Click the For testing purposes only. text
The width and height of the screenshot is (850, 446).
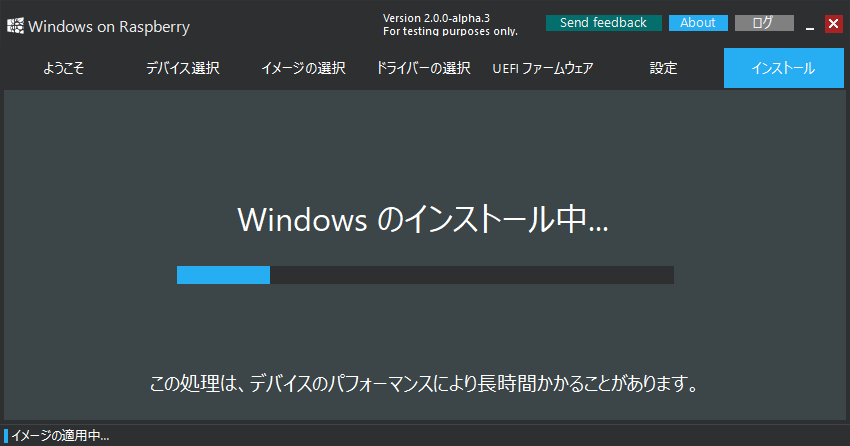[450, 31]
